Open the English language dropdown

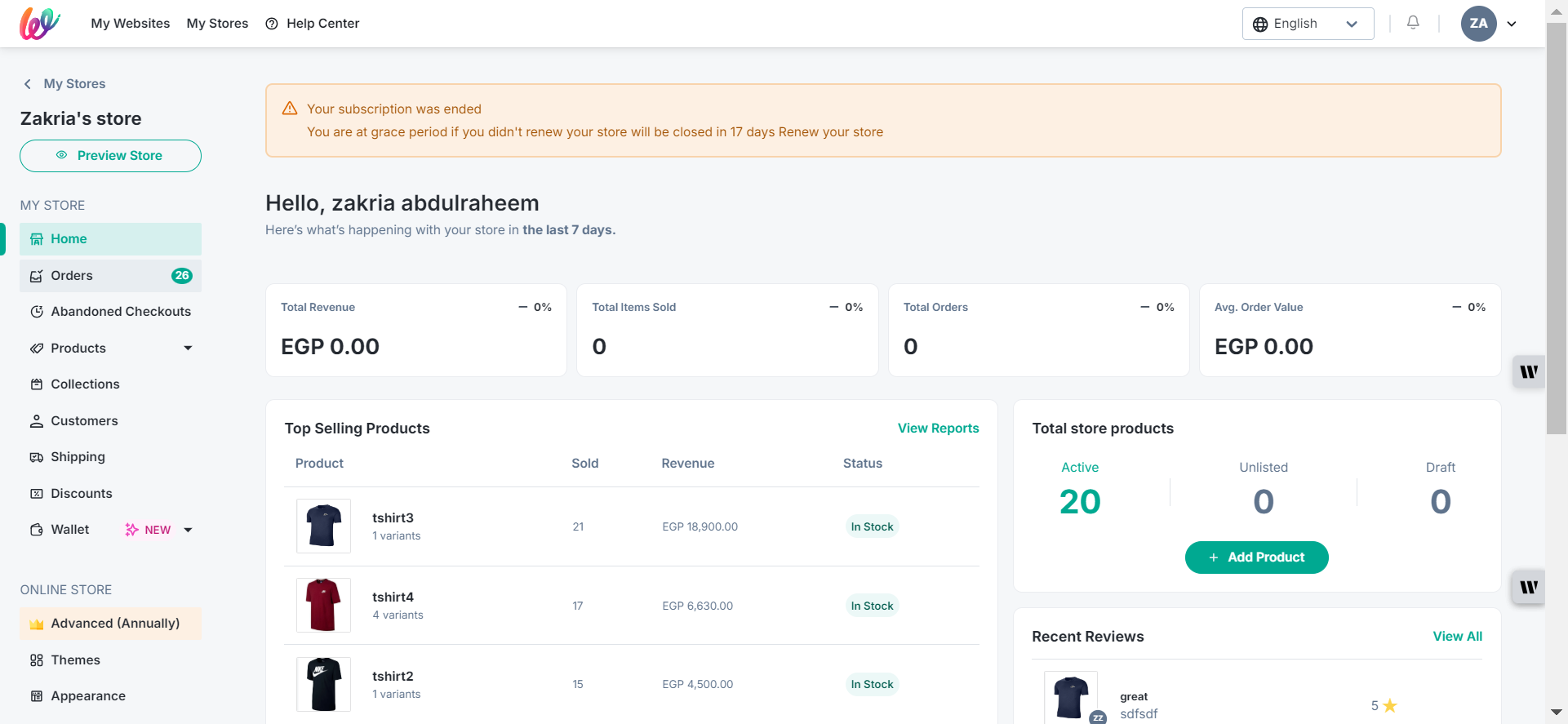(1307, 24)
